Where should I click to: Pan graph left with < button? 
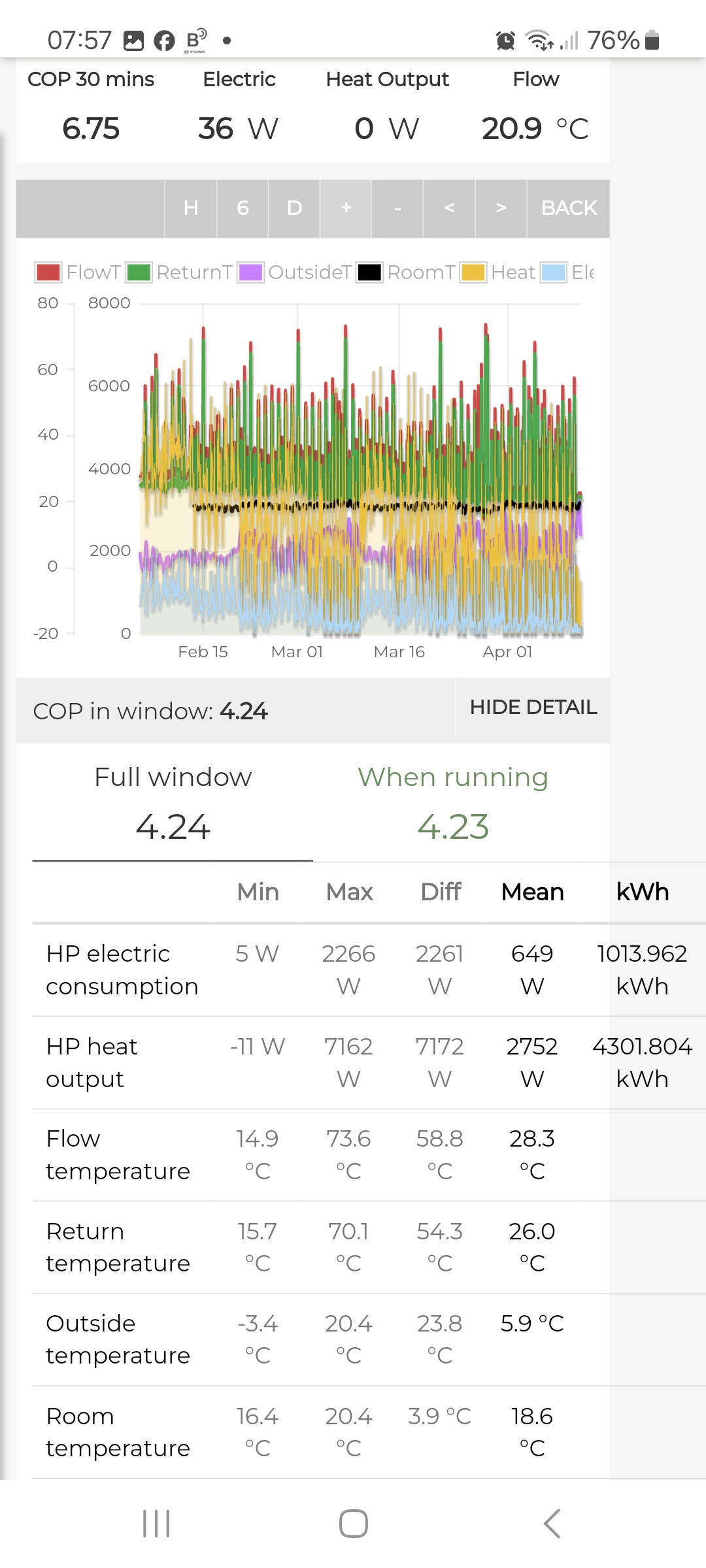point(449,208)
